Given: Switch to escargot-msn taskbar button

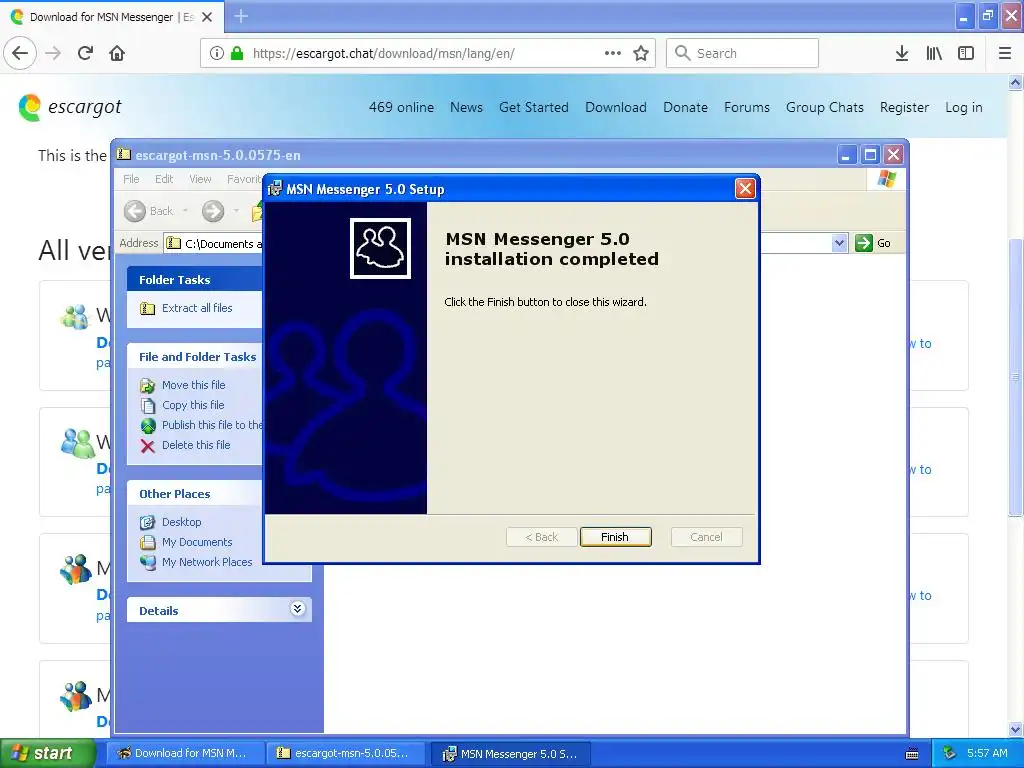Looking at the screenshot, I should pos(346,753).
